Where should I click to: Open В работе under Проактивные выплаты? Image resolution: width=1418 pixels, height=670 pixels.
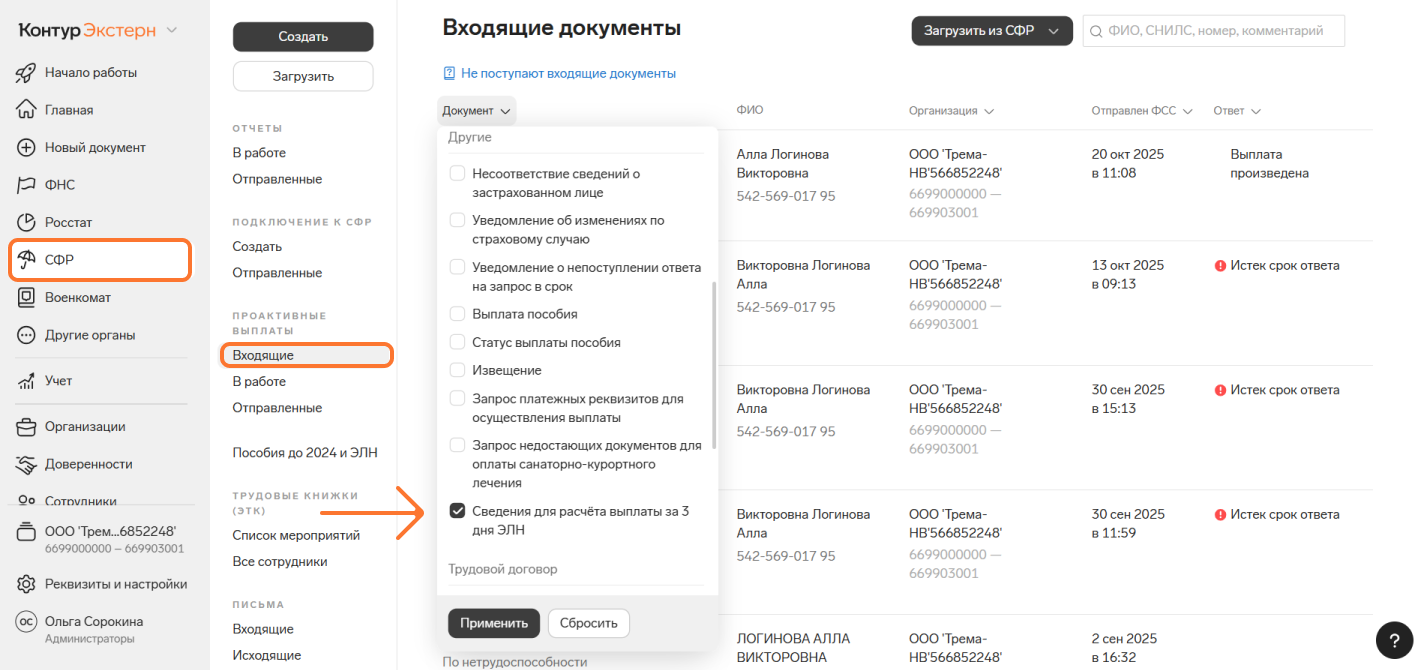pyautogui.click(x=259, y=382)
